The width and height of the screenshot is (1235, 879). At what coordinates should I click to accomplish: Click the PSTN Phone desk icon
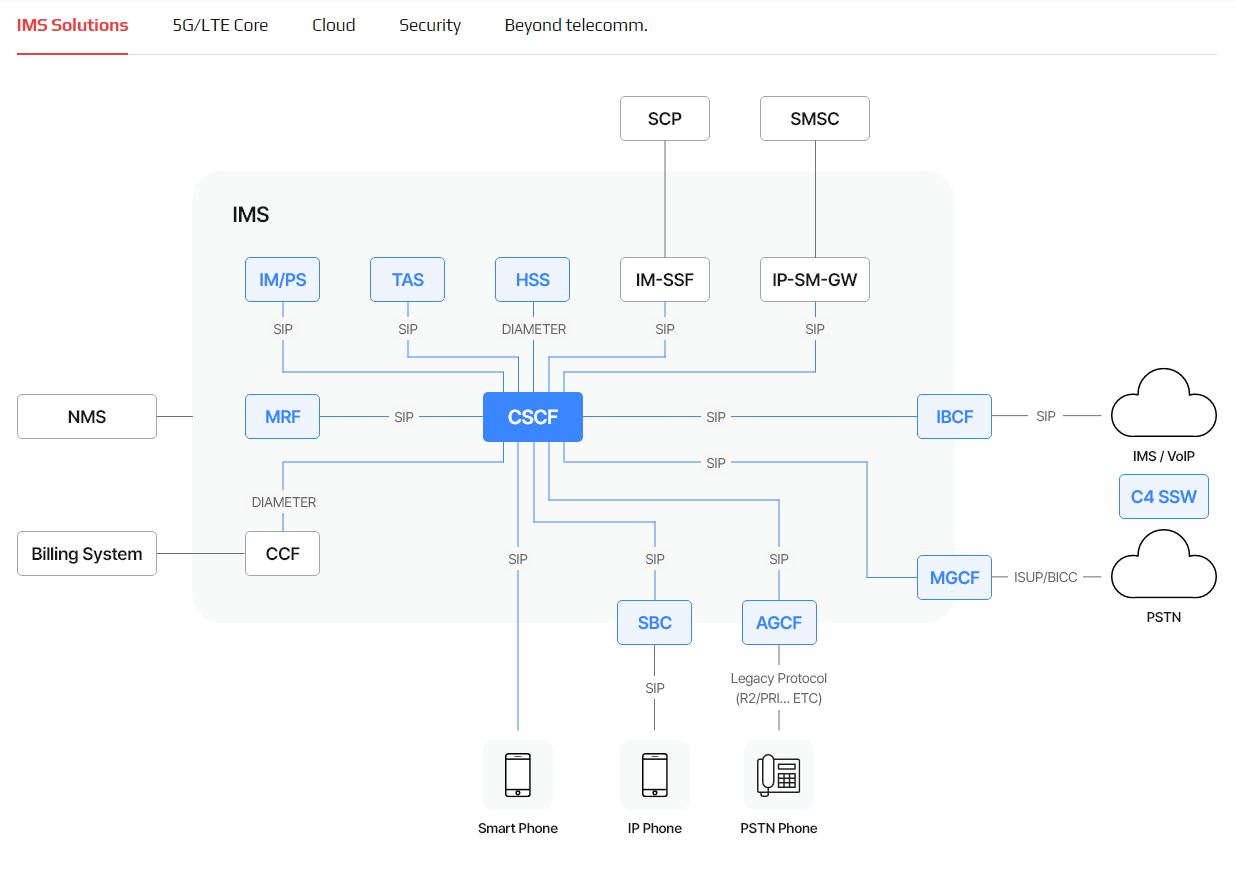point(778,775)
